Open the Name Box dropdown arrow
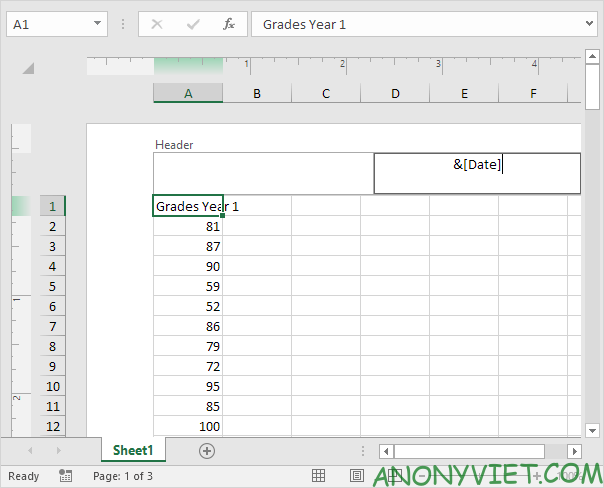Viewport: 604px width, 488px height. coord(97,24)
